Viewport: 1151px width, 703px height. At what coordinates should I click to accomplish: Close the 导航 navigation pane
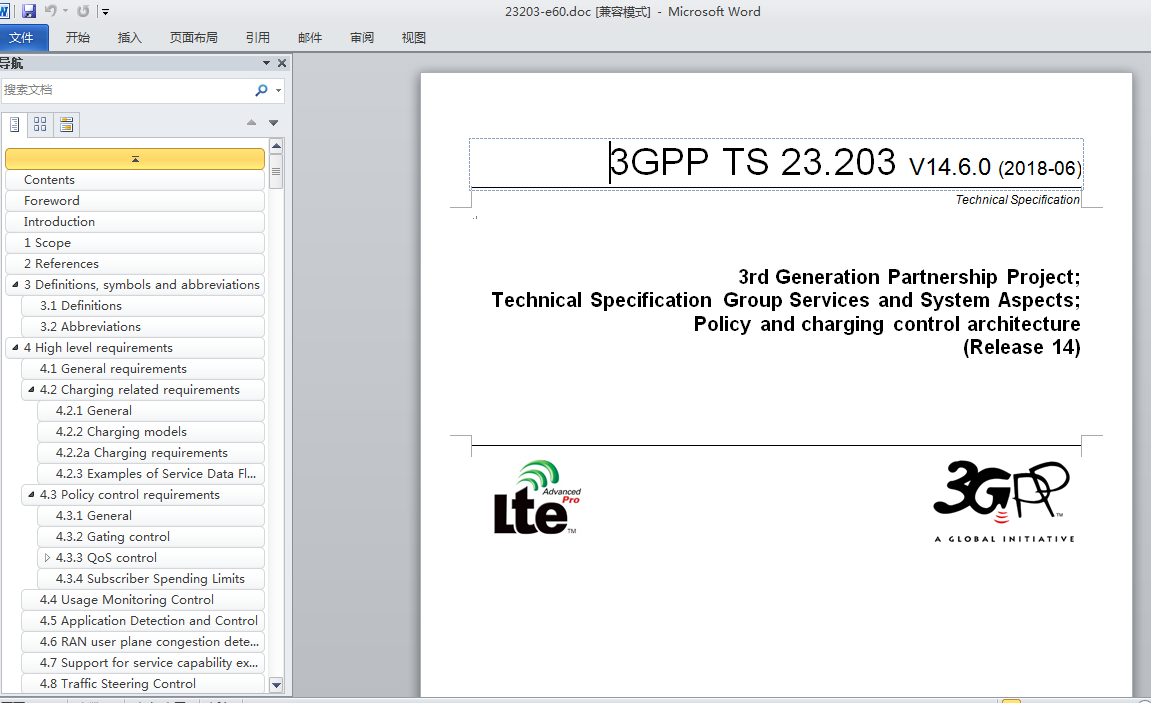tap(282, 63)
